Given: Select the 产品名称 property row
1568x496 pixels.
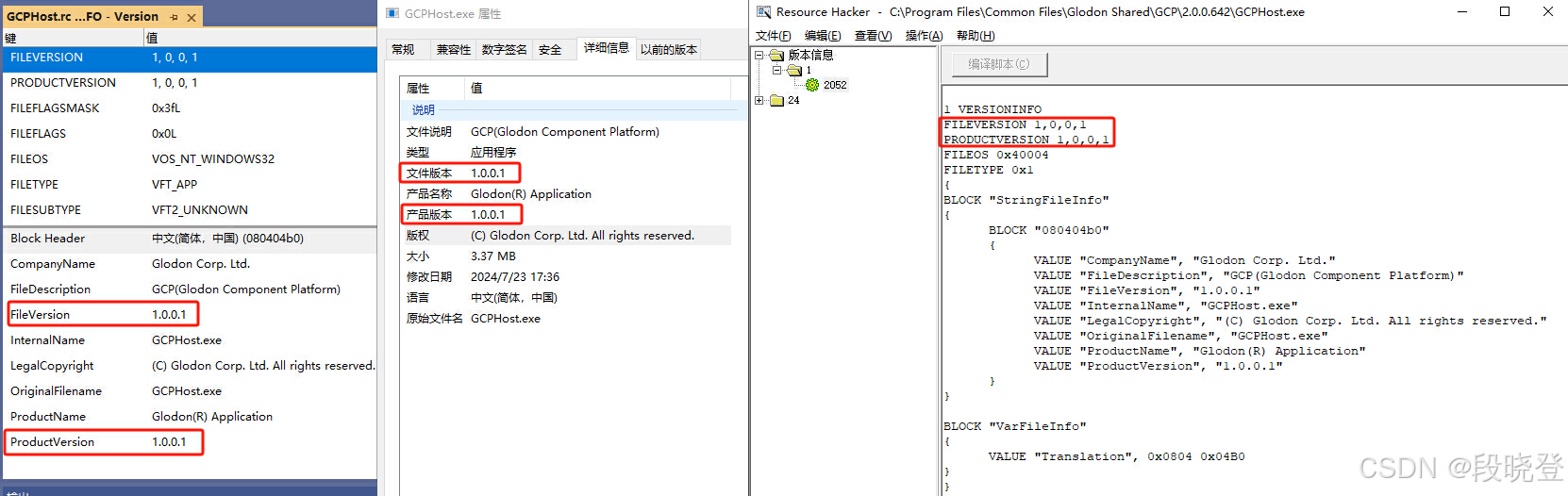Looking at the screenshot, I should [566, 194].
